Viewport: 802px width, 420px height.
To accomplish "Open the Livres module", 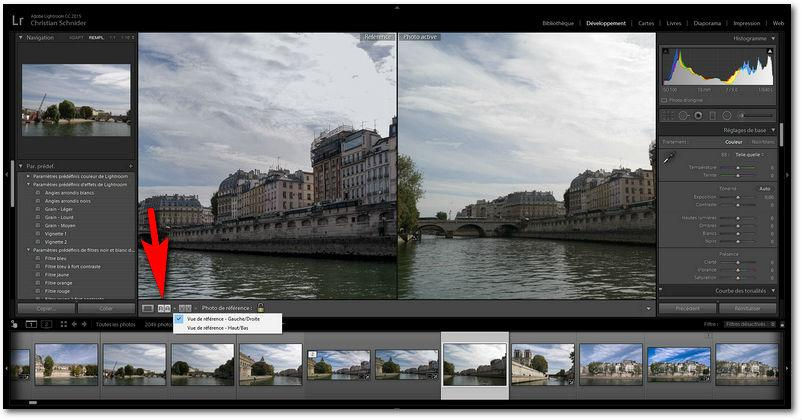I will pos(674,24).
